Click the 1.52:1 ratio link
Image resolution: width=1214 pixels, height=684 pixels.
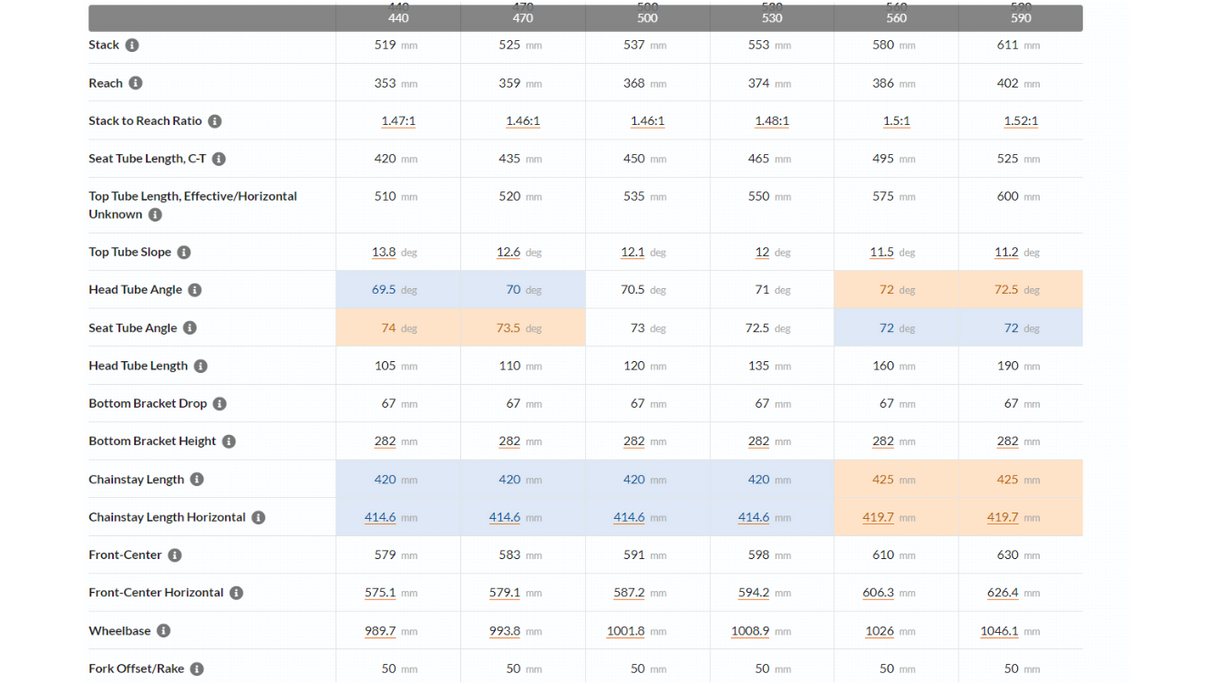tap(1020, 121)
